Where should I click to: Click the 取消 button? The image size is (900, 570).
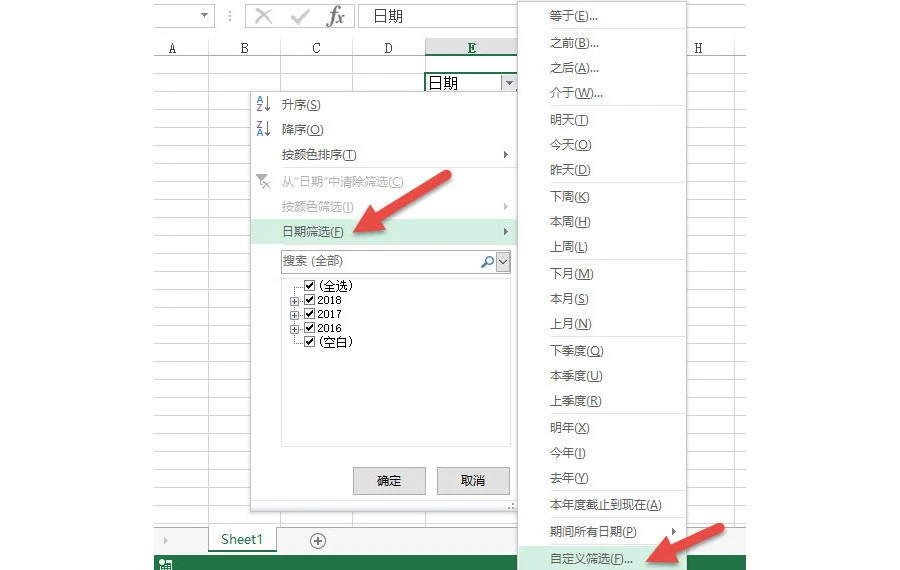point(473,480)
